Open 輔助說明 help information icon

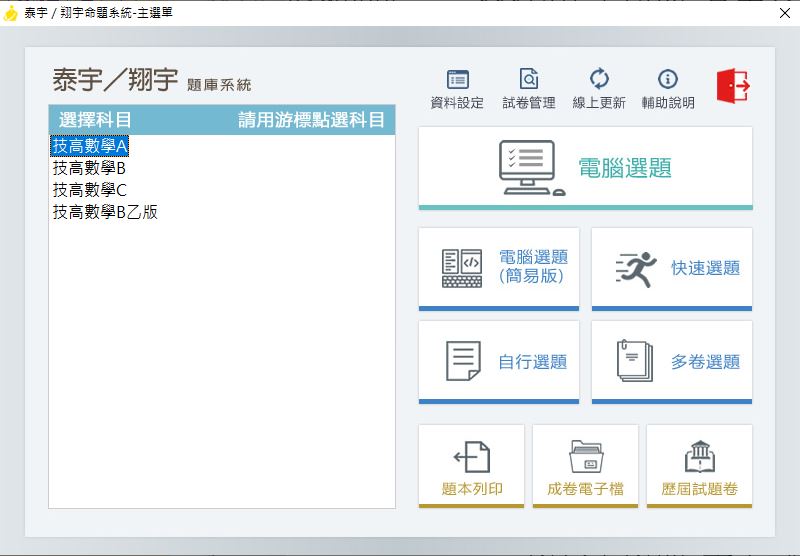pos(668,89)
